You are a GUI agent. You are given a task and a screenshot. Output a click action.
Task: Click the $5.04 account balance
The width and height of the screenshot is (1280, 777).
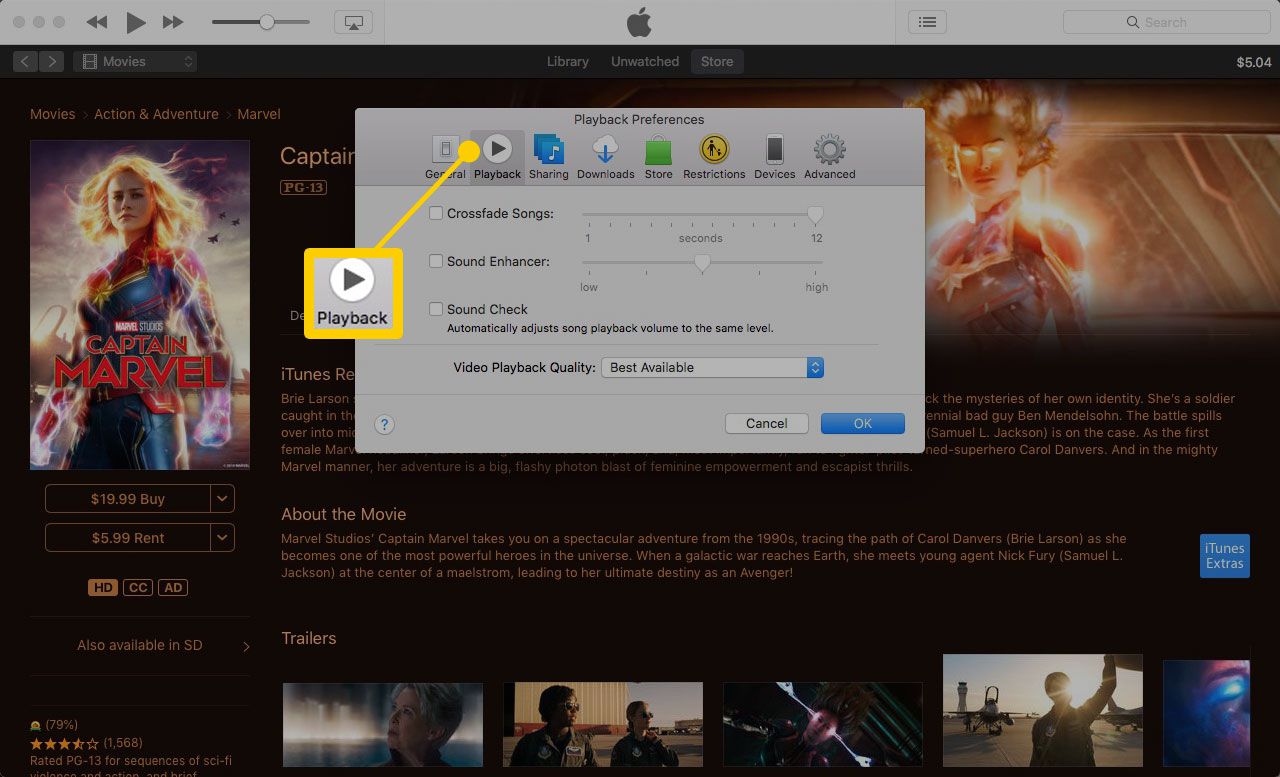tap(1254, 62)
